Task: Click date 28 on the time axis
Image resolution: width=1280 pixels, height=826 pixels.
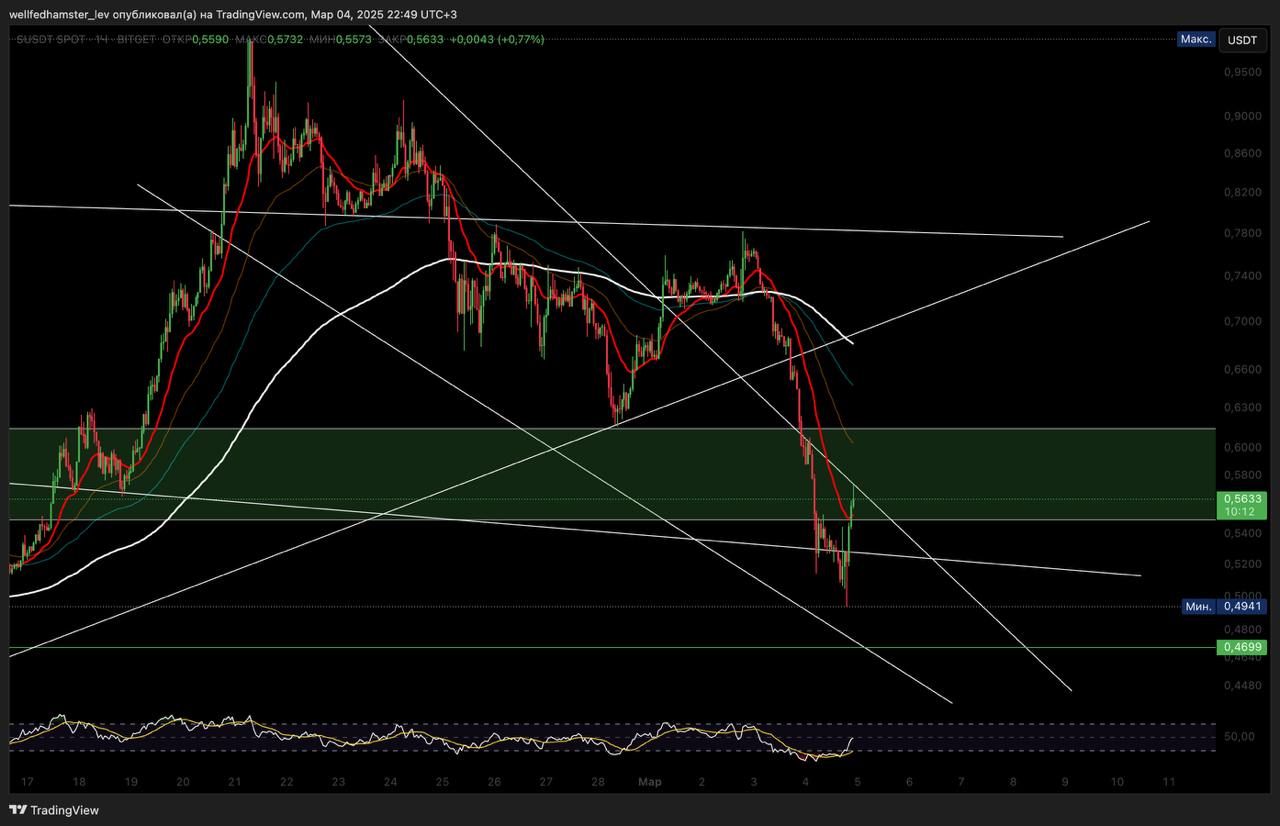Action: click(x=598, y=783)
